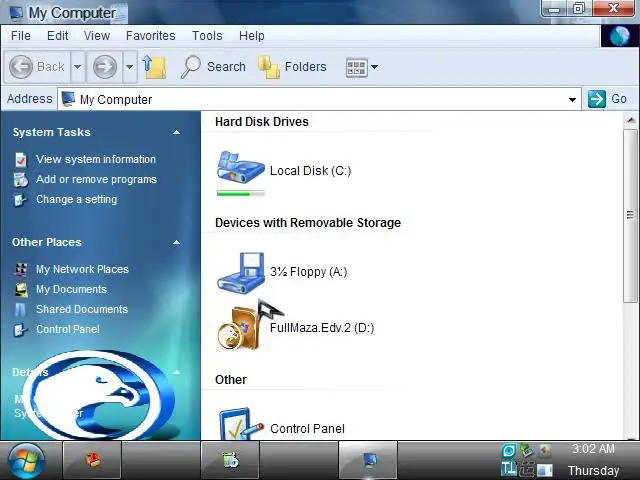Click the Add or remove programs icon
This screenshot has height=480, width=640.
point(21,180)
